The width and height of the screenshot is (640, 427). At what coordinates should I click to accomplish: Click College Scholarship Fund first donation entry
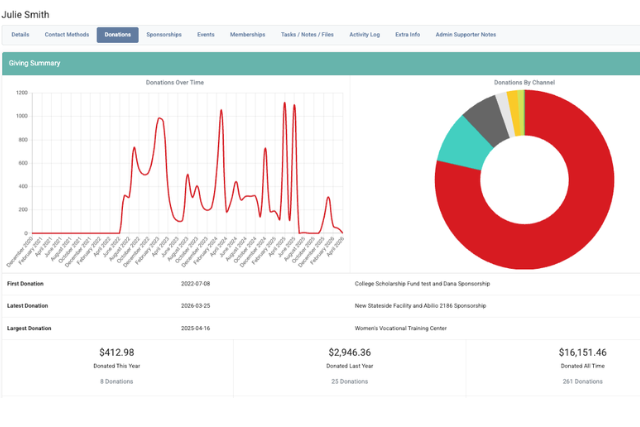(423, 283)
